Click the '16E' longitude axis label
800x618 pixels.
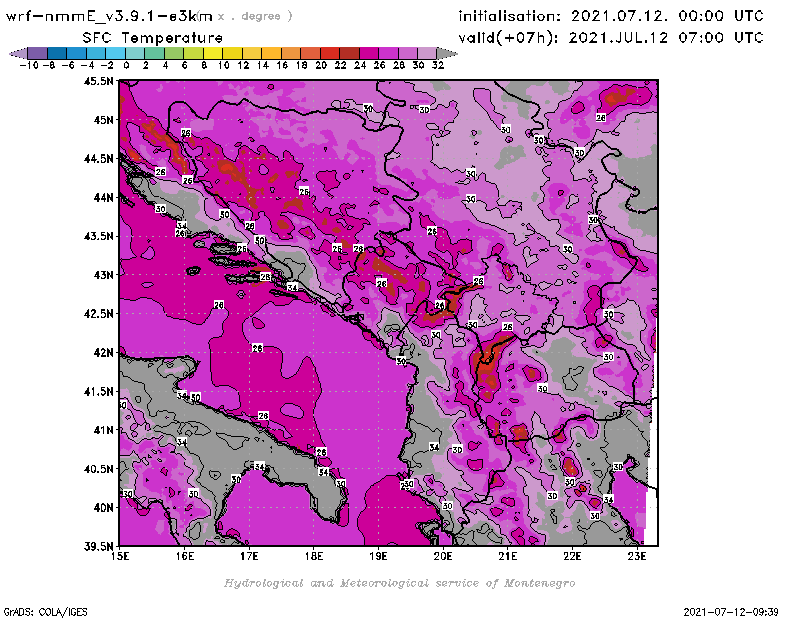point(185,556)
